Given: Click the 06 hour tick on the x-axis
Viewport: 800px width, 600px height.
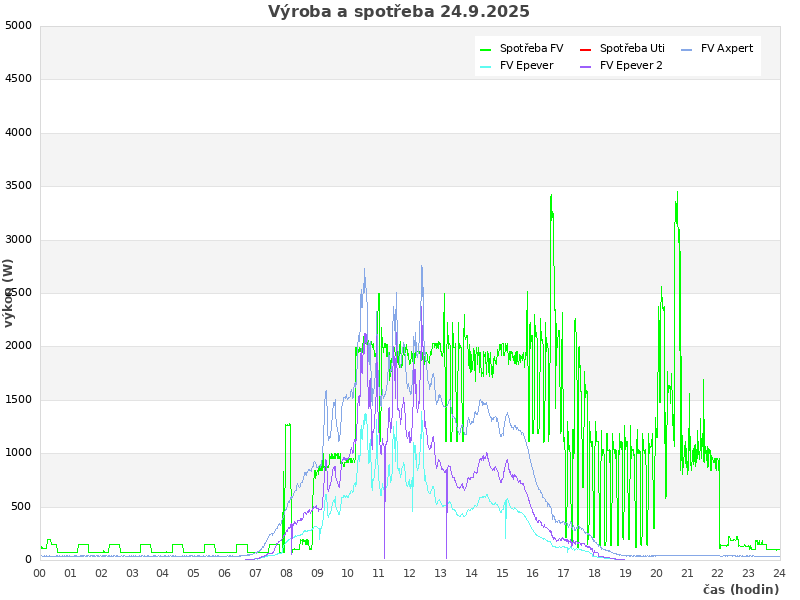Looking at the screenshot, I should coord(225,573).
